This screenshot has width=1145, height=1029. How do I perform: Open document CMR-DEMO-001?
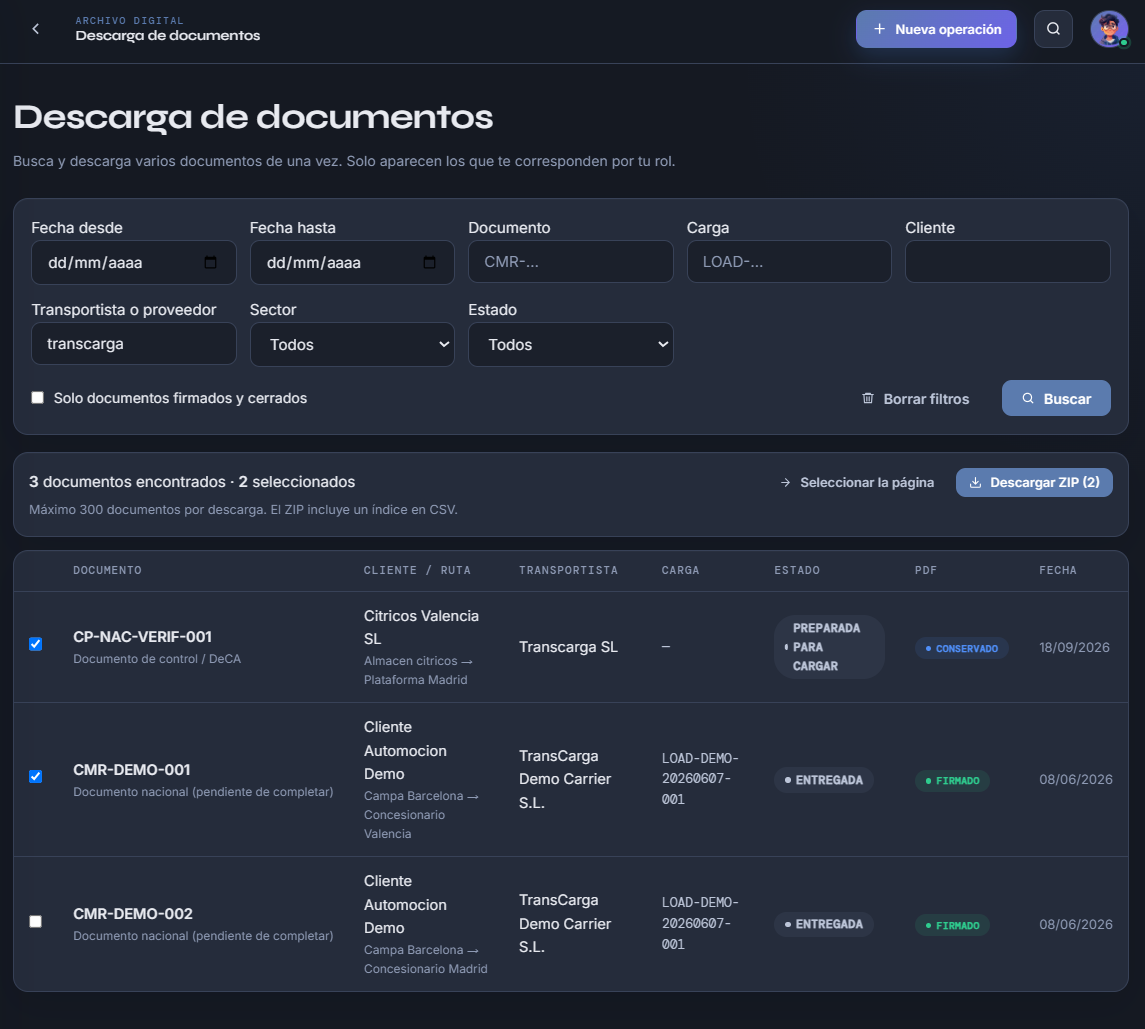point(131,770)
